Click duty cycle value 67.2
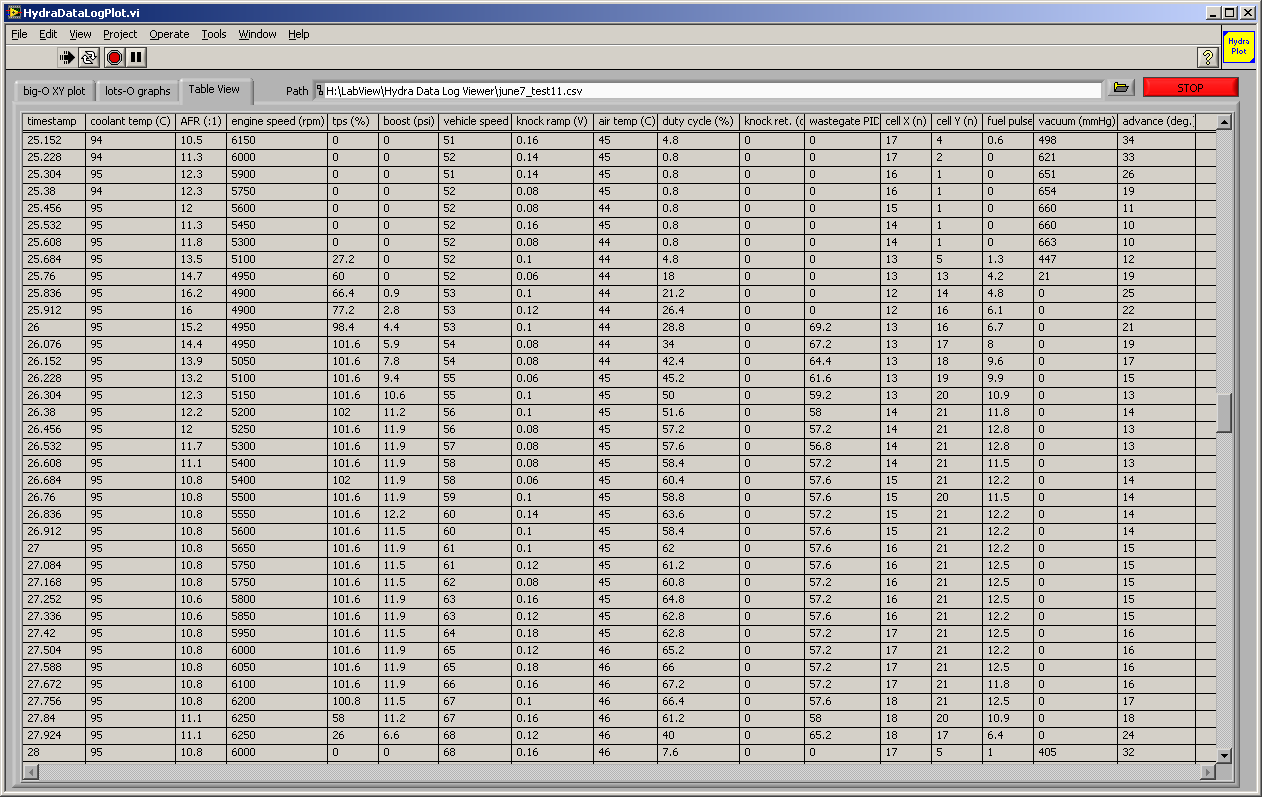Image resolution: width=1262 pixels, height=797 pixels. tap(700, 684)
